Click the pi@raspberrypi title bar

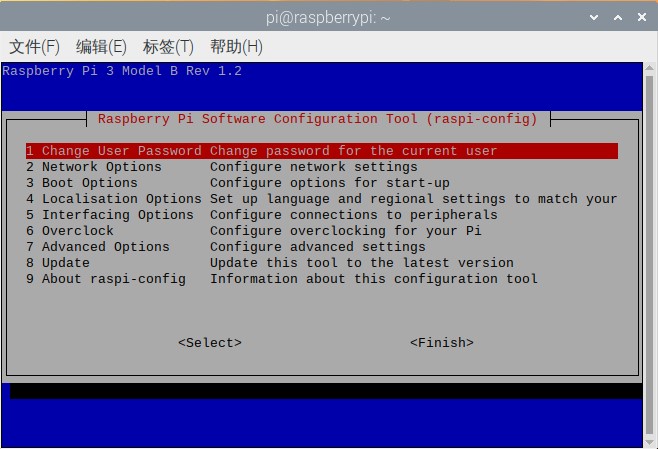328,18
